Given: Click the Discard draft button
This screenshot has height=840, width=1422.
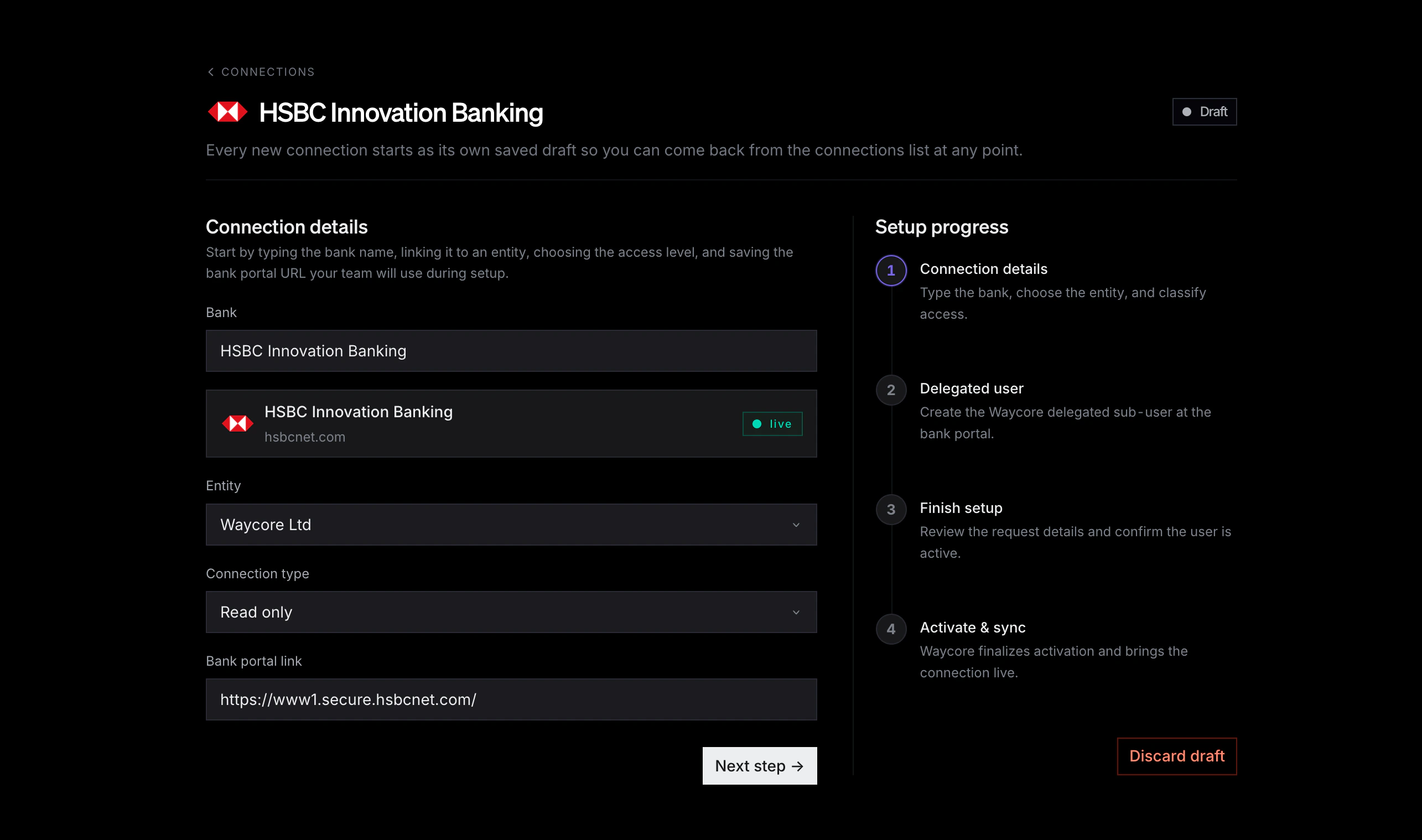Looking at the screenshot, I should tap(1176, 756).
